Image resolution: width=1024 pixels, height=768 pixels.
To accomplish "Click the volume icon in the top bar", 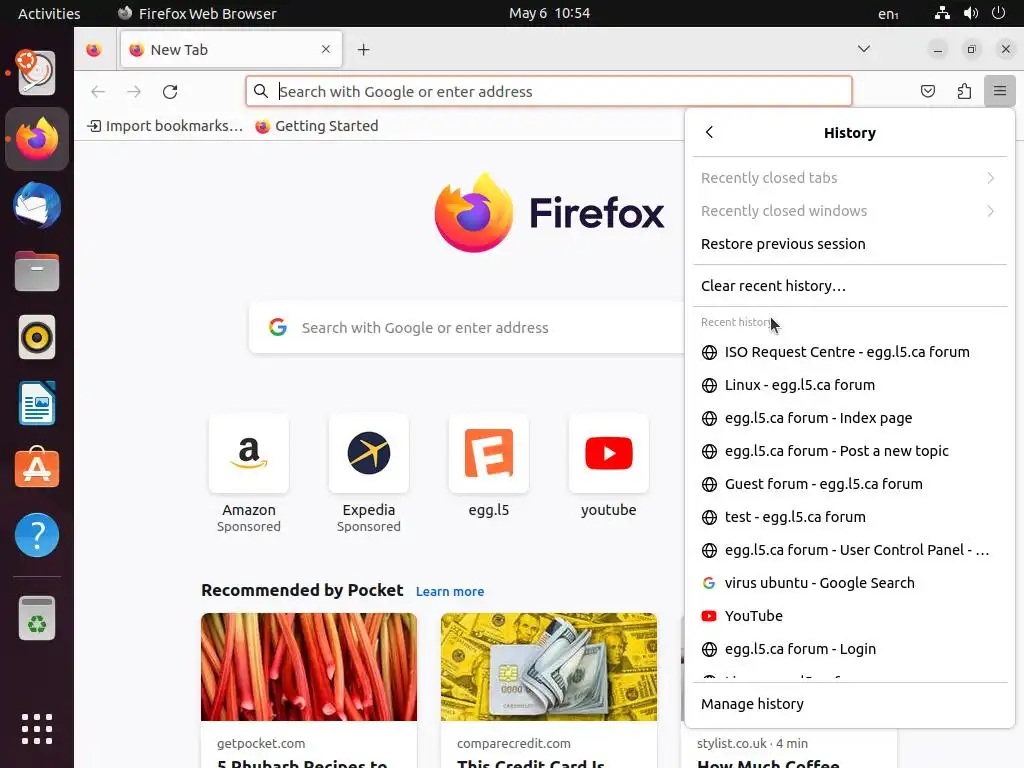I will tap(970, 13).
